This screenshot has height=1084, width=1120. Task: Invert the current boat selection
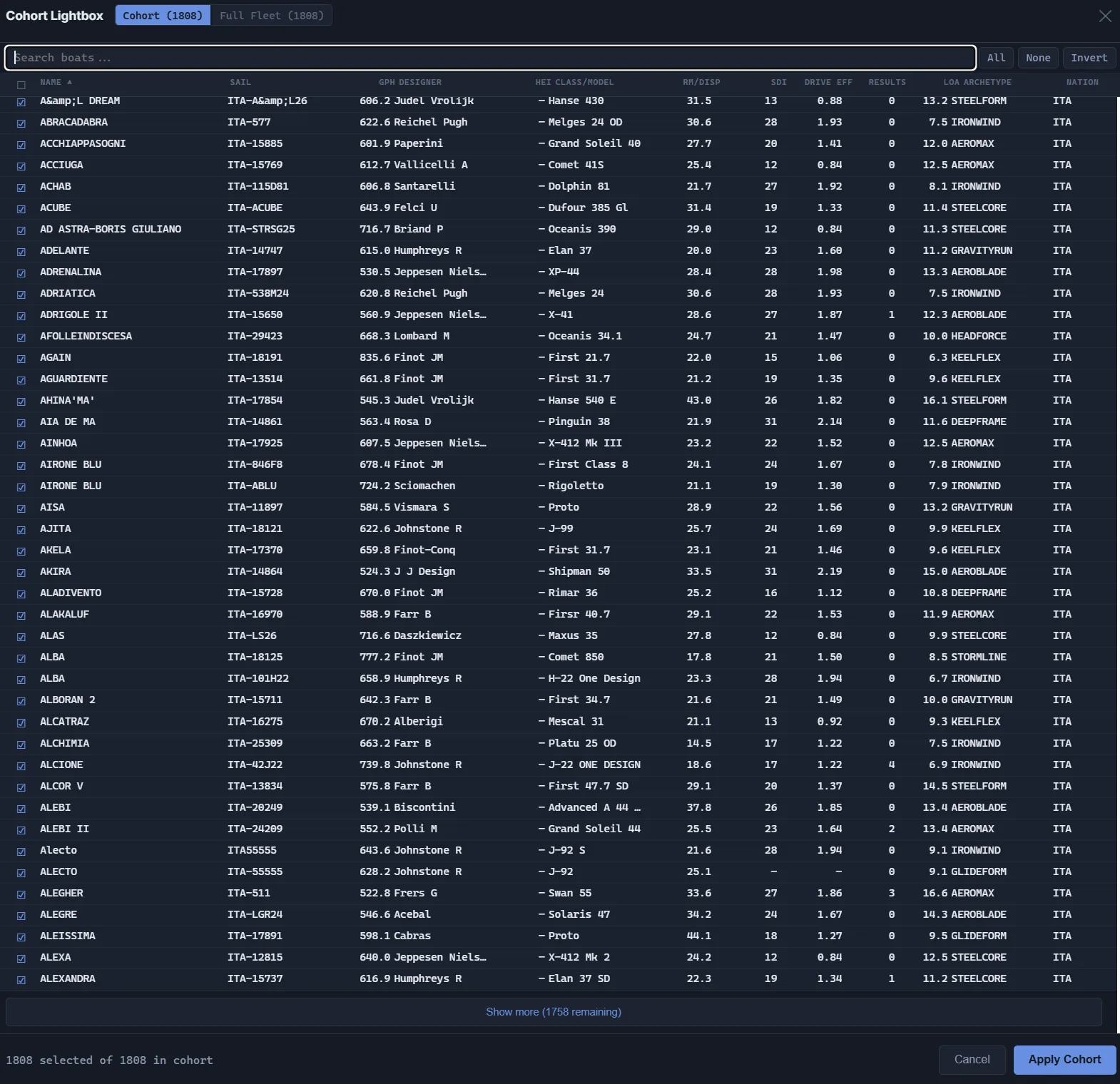pyautogui.click(x=1089, y=58)
